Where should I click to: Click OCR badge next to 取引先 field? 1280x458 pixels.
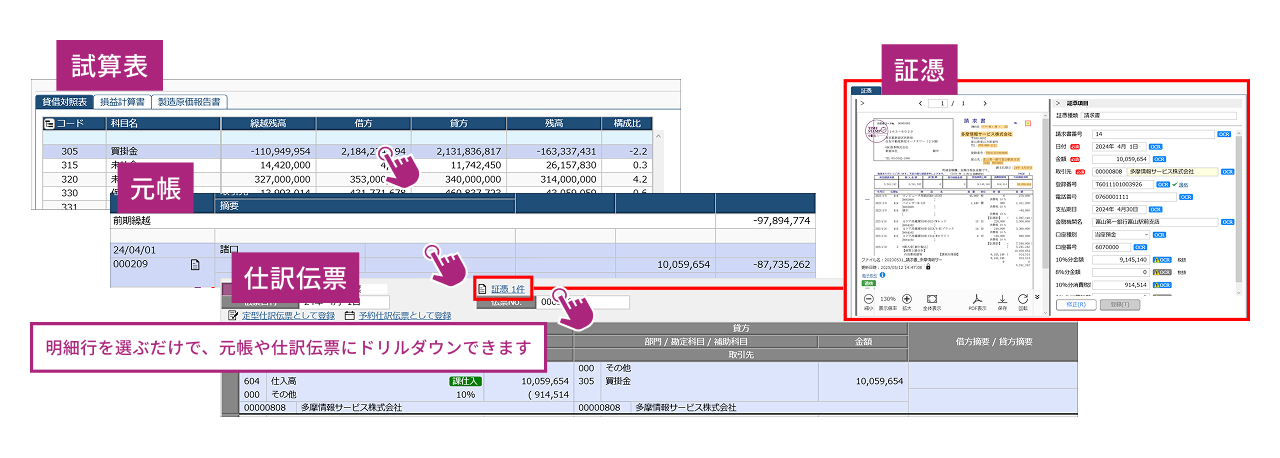[x=1227, y=171]
